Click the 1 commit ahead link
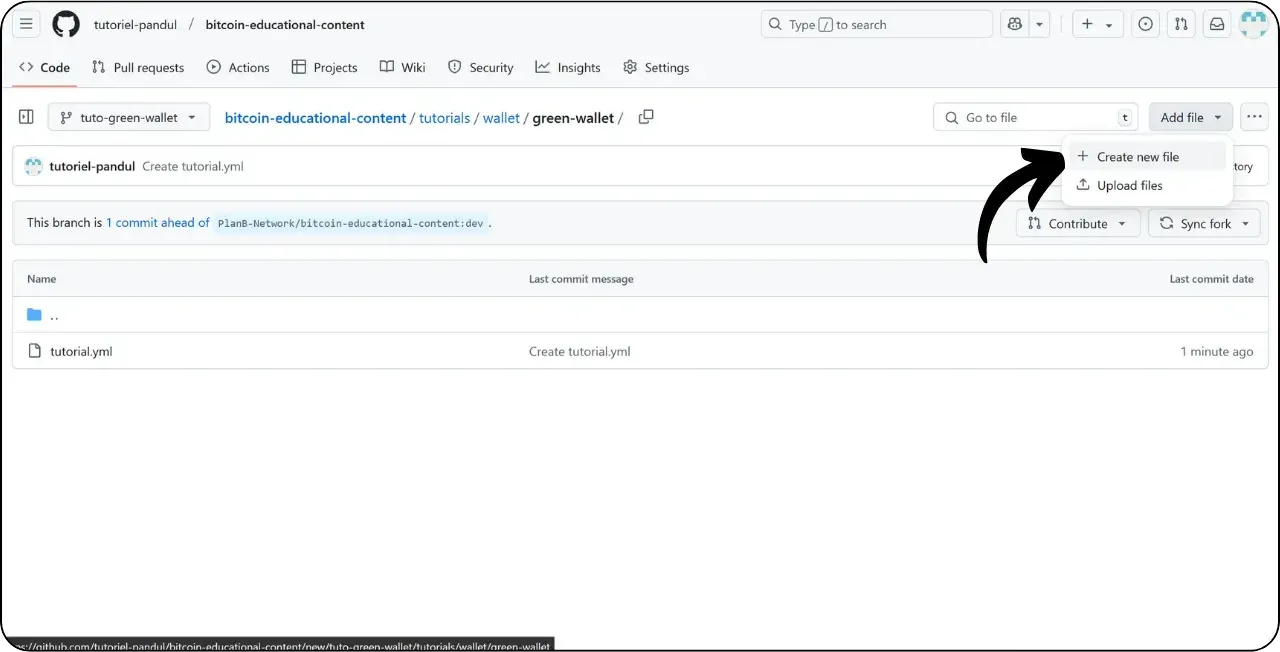1280x652 pixels. 157,222
